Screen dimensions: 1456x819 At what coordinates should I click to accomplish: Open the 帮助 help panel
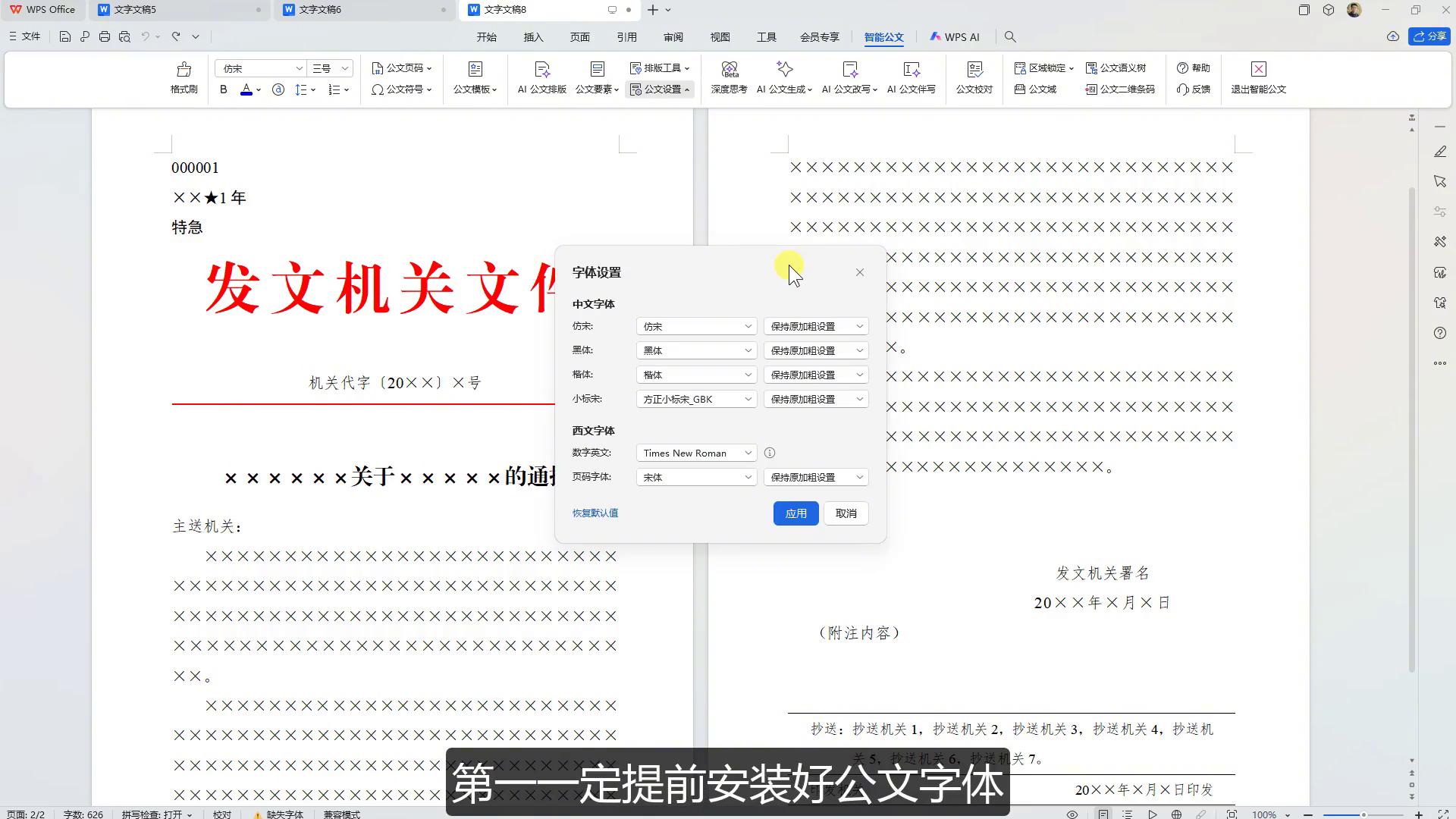[1194, 67]
